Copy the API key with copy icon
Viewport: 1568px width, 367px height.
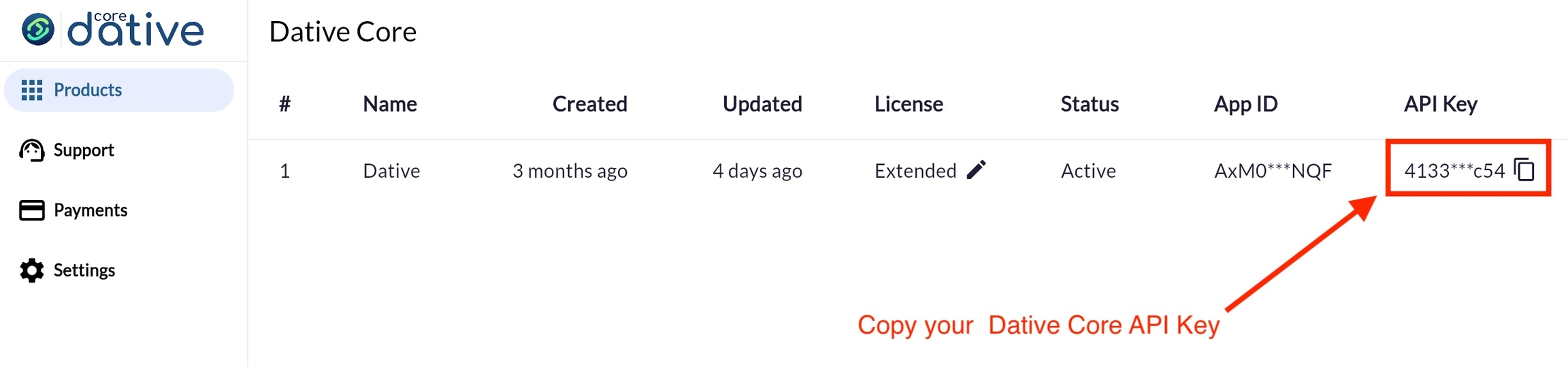(x=1524, y=170)
